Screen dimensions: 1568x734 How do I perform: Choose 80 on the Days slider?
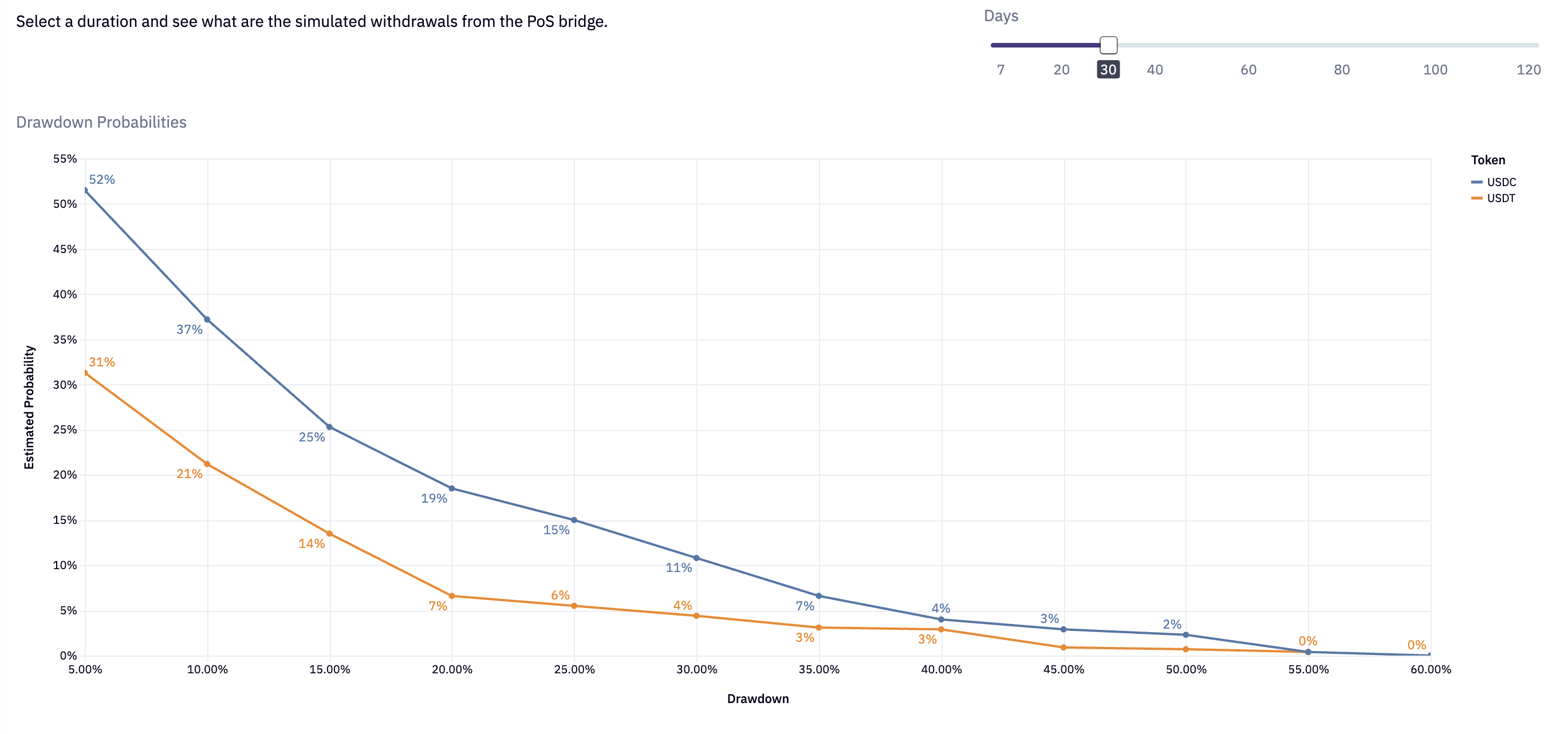tap(1342, 69)
